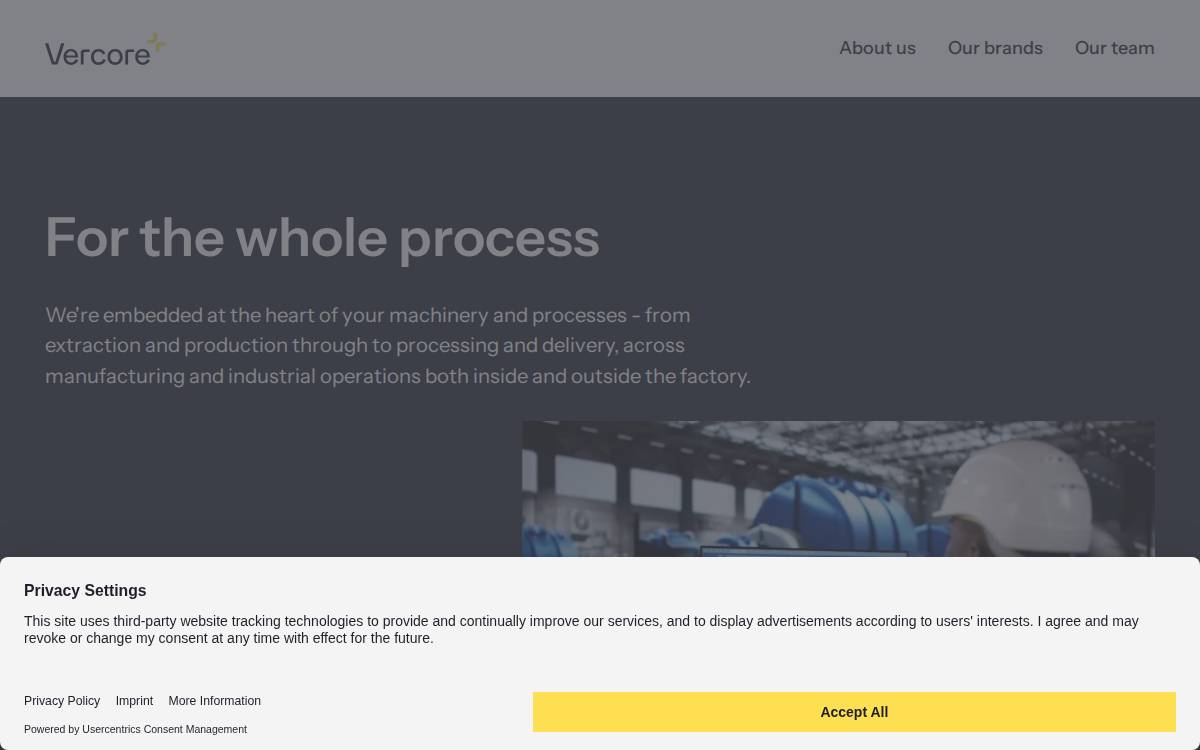
Task: Click the Privacy Settings title
Action: click(85, 590)
